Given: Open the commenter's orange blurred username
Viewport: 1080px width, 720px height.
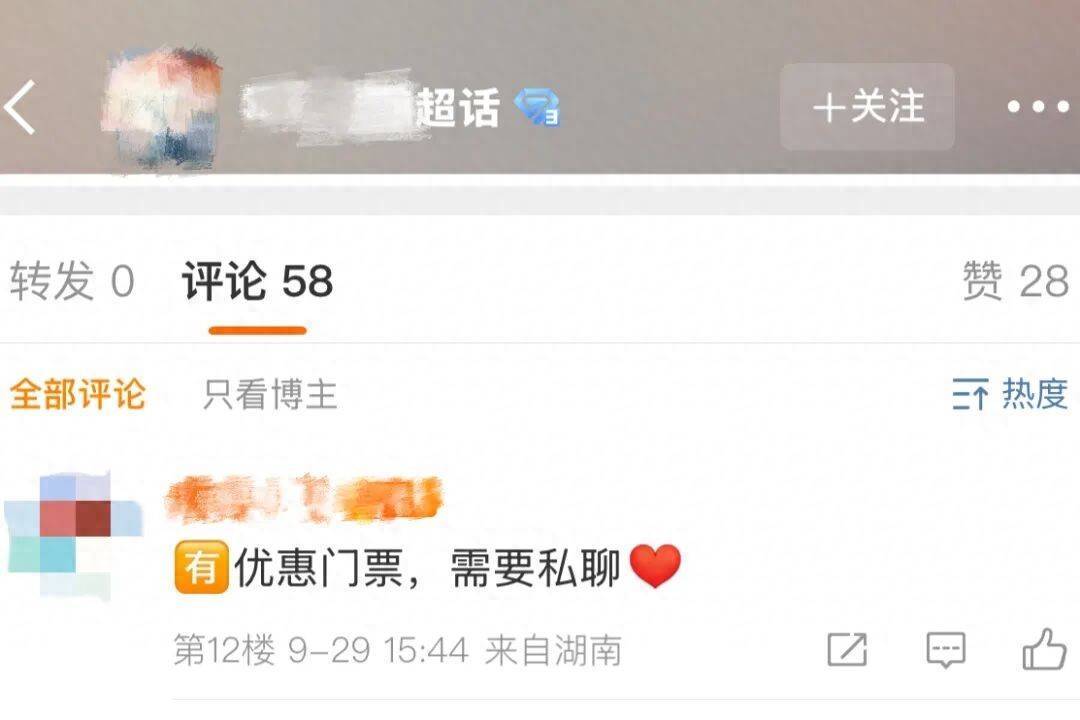Looking at the screenshot, I should point(303,499).
